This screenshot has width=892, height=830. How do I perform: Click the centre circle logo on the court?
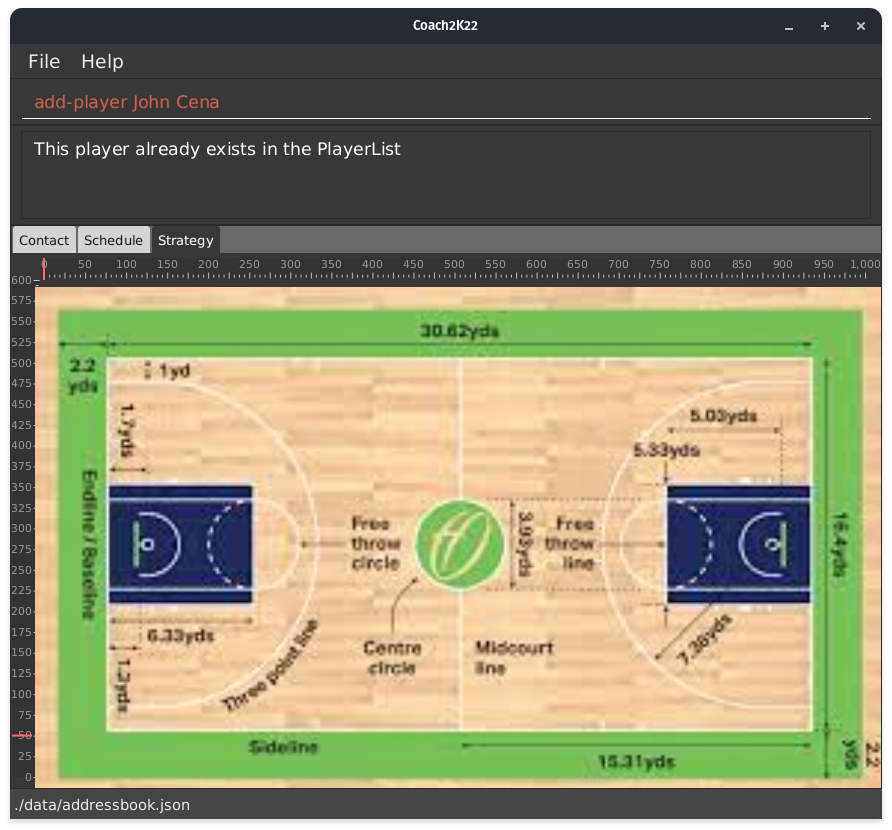[x=460, y=544]
